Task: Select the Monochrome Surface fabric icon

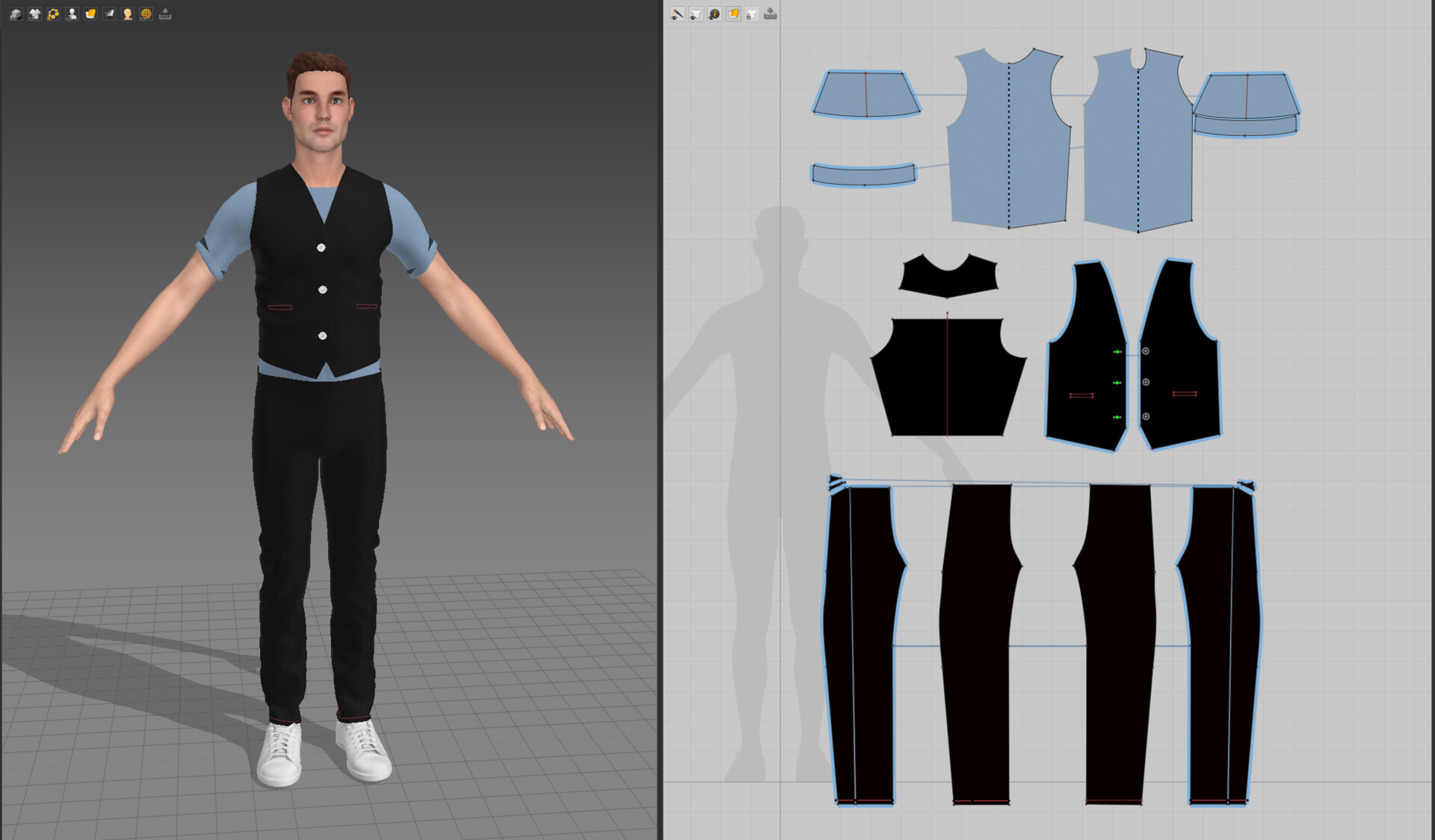Action: pyautogui.click(x=108, y=13)
